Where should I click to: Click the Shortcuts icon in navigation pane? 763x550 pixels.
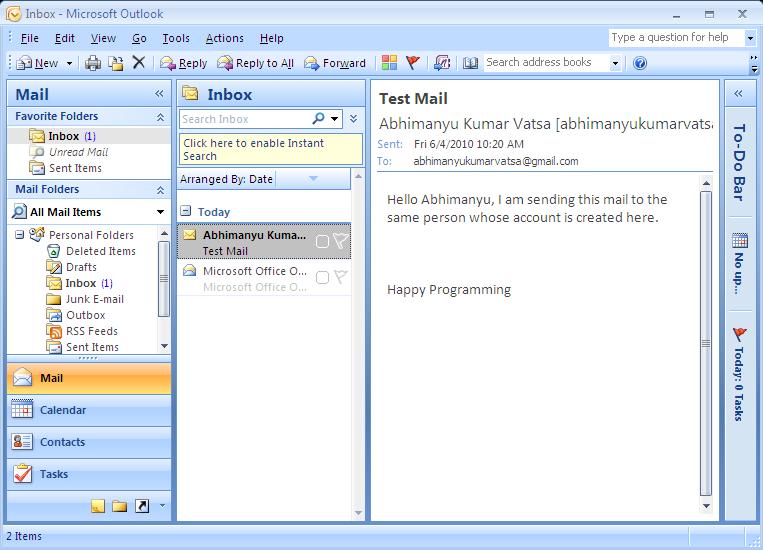(142, 506)
